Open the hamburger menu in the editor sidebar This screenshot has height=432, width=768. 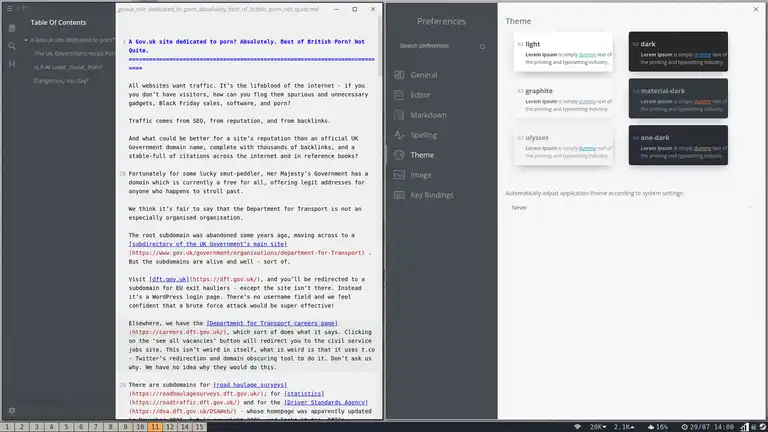[9, 8]
